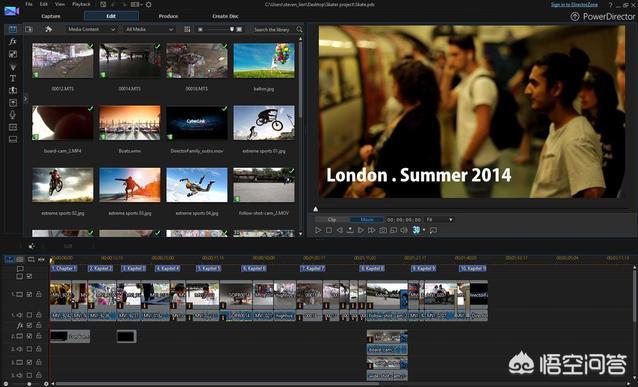Select Movie preview mode

367,220
